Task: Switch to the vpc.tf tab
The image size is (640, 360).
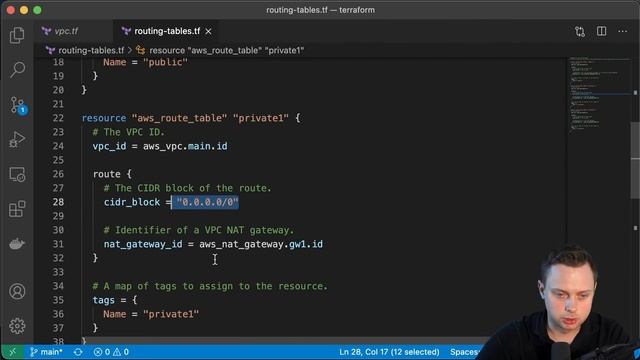Action: click(x=66, y=31)
